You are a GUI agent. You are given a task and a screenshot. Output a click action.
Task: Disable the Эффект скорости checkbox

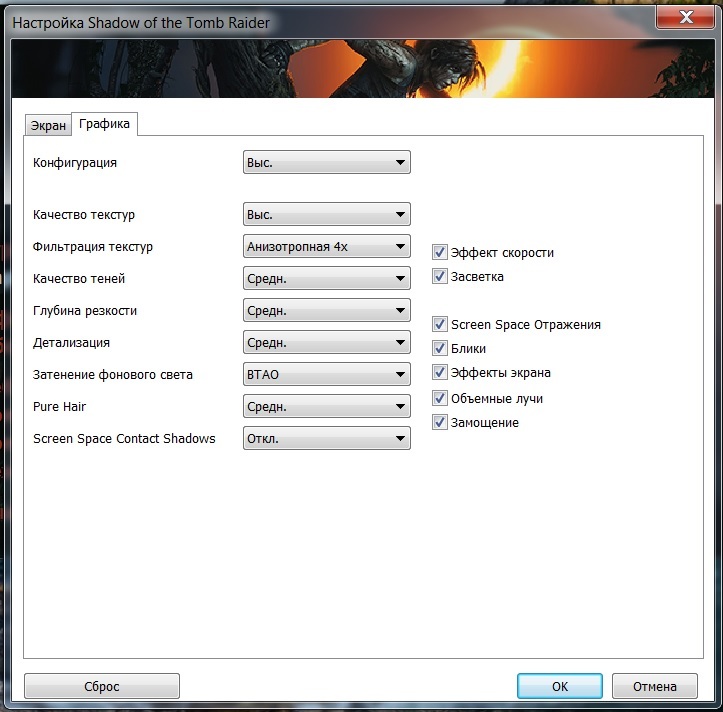click(x=440, y=253)
